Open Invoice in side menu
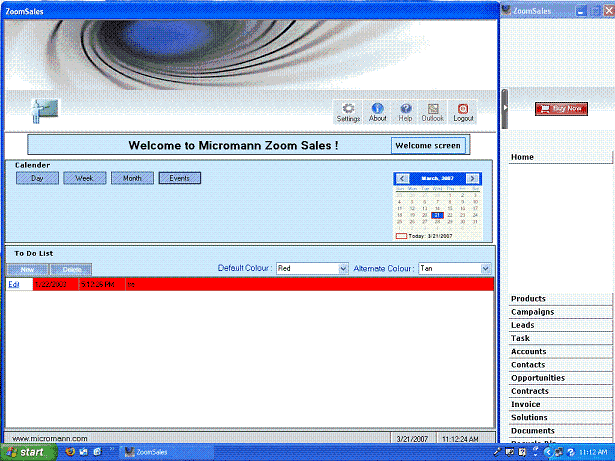 click(x=560, y=404)
